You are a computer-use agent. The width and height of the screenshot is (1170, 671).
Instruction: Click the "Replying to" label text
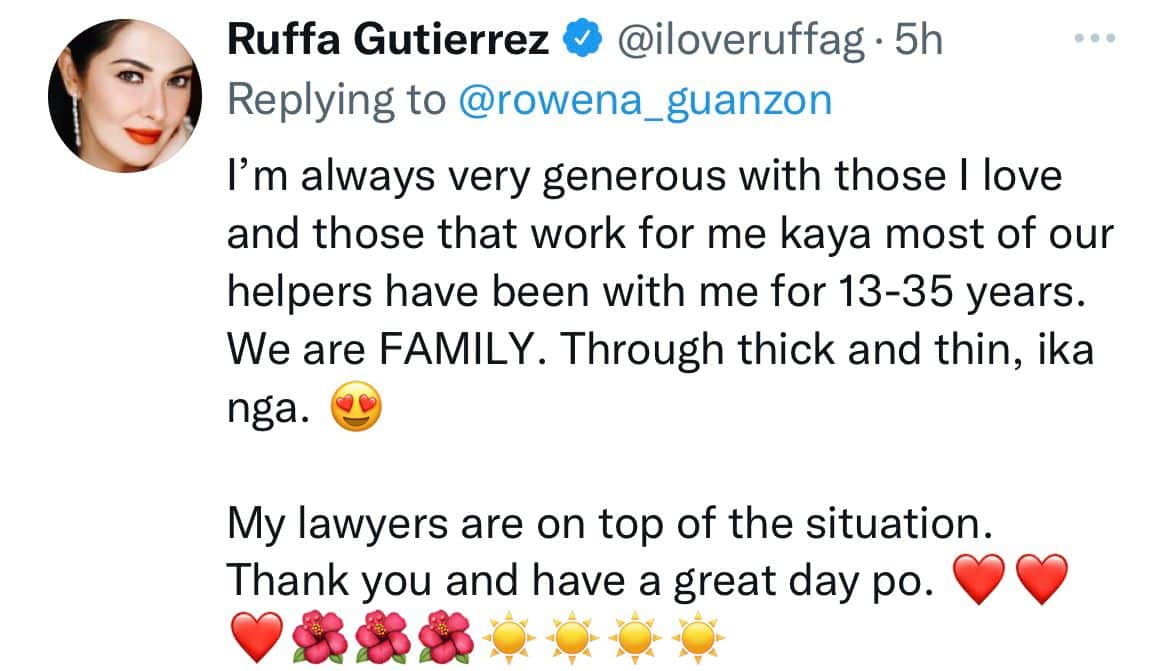point(337,99)
